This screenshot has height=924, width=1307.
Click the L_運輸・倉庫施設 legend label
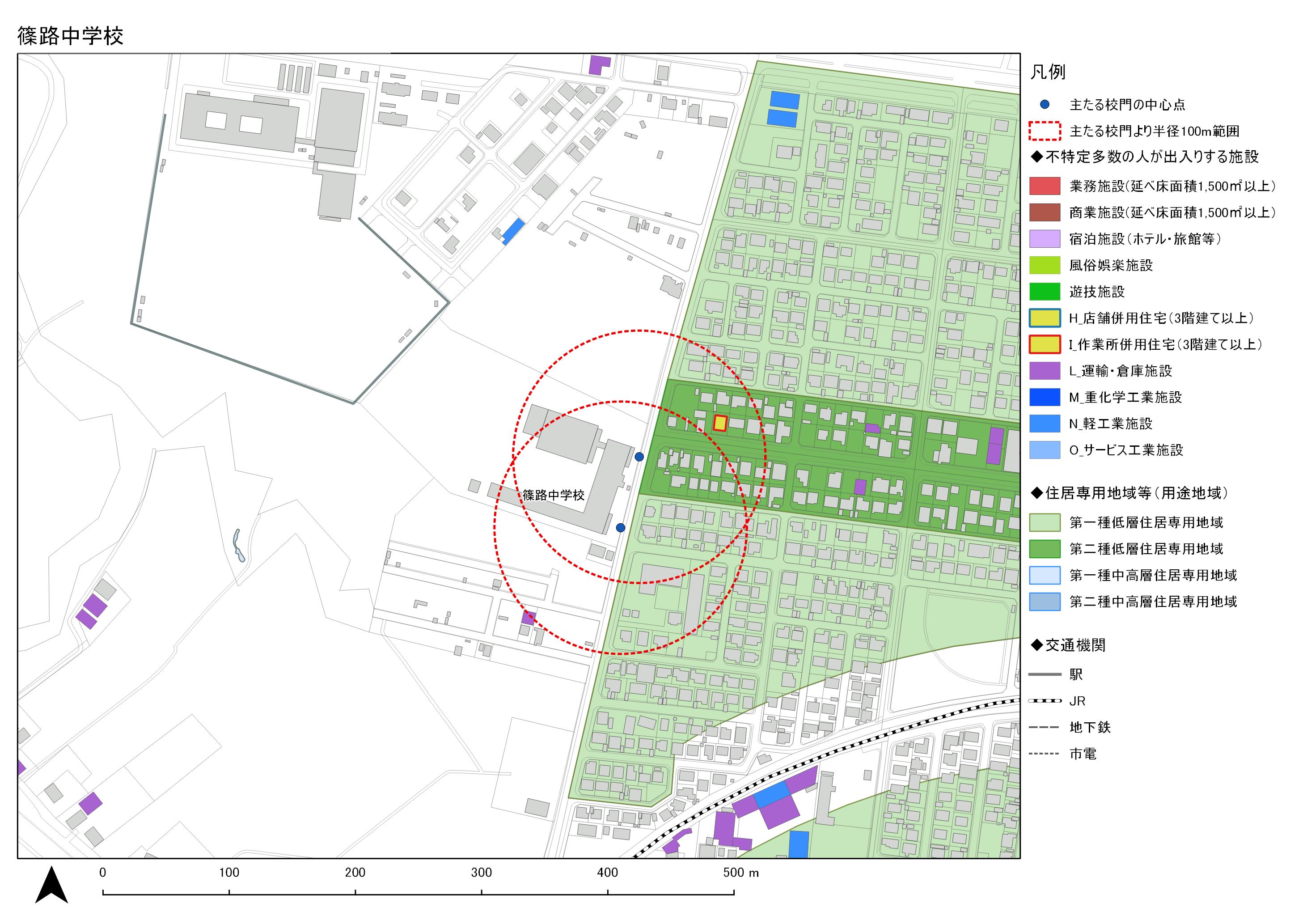tap(1121, 371)
